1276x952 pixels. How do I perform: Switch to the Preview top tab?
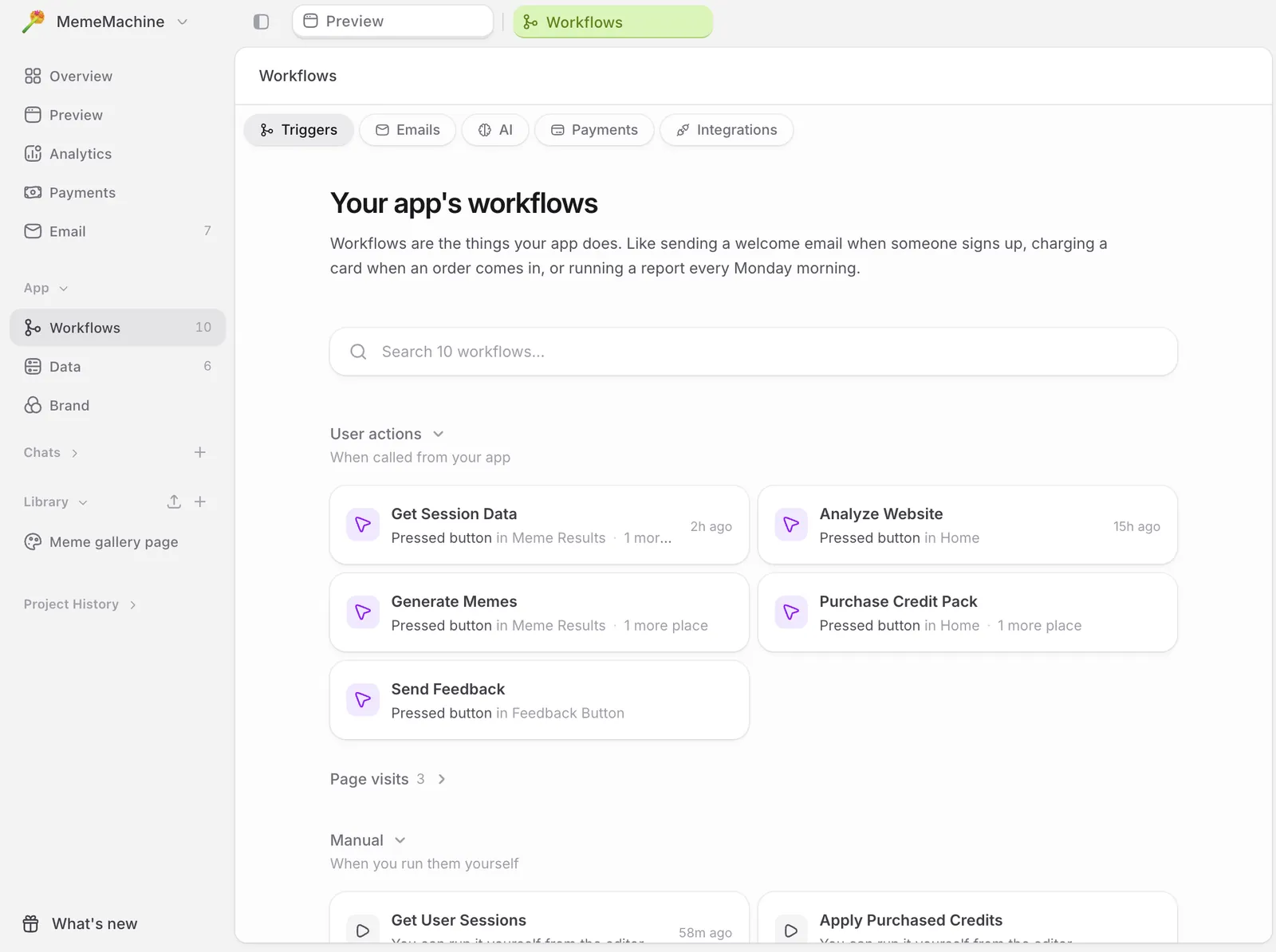click(x=392, y=22)
